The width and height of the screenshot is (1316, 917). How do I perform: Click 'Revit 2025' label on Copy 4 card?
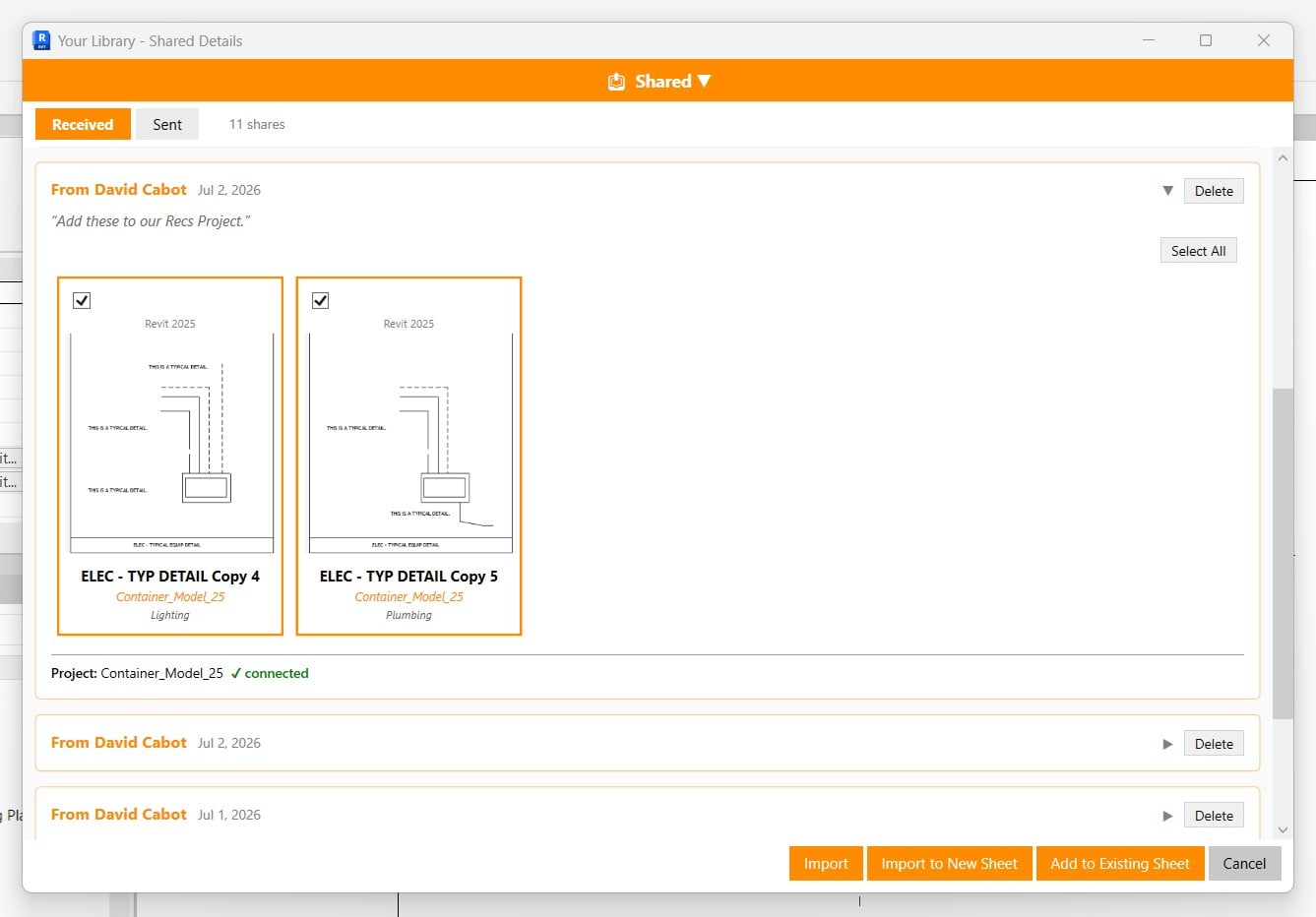(170, 324)
